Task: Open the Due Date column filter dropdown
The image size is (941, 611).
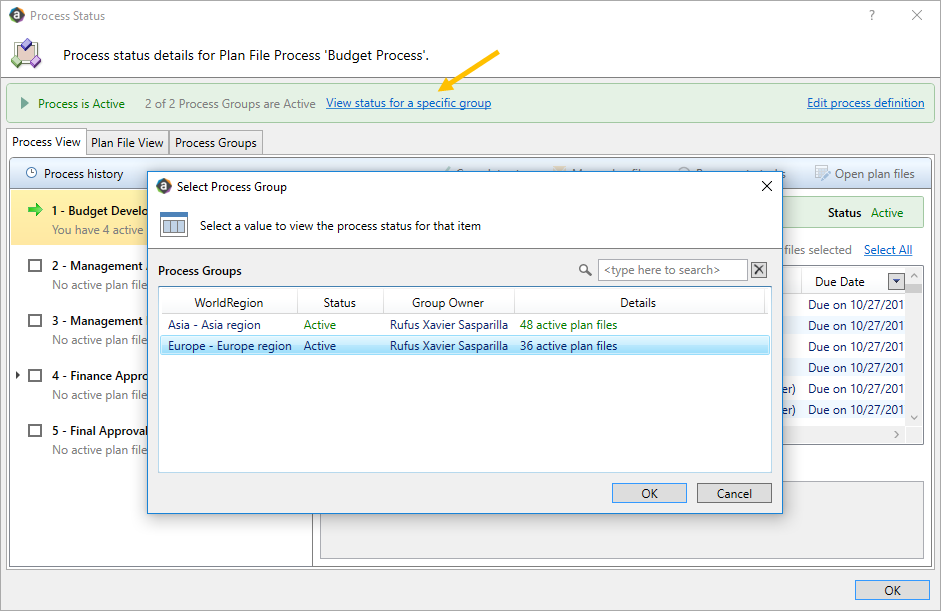Action: [896, 282]
